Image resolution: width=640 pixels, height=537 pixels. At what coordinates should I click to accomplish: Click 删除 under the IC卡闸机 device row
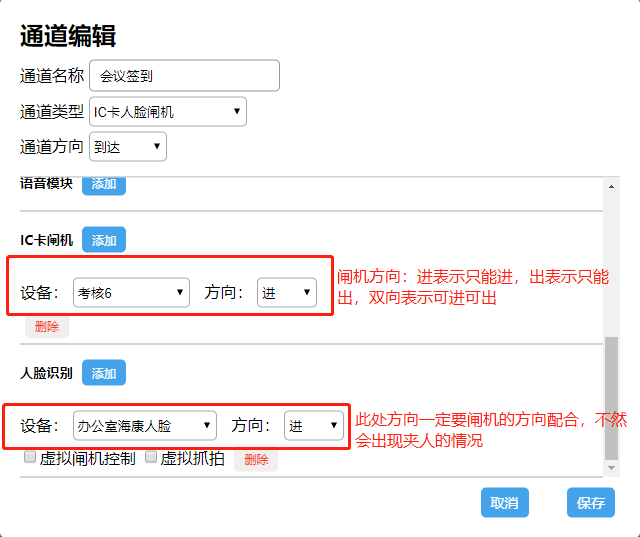46,326
